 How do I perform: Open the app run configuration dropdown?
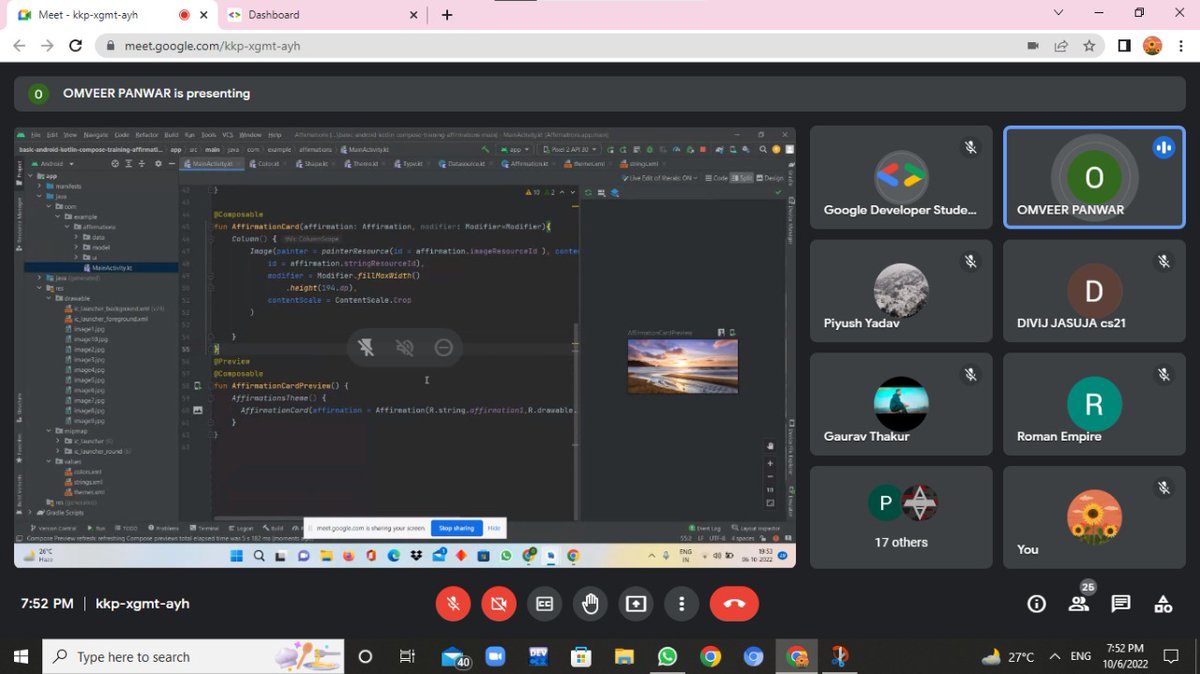click(x=514, y=148)
